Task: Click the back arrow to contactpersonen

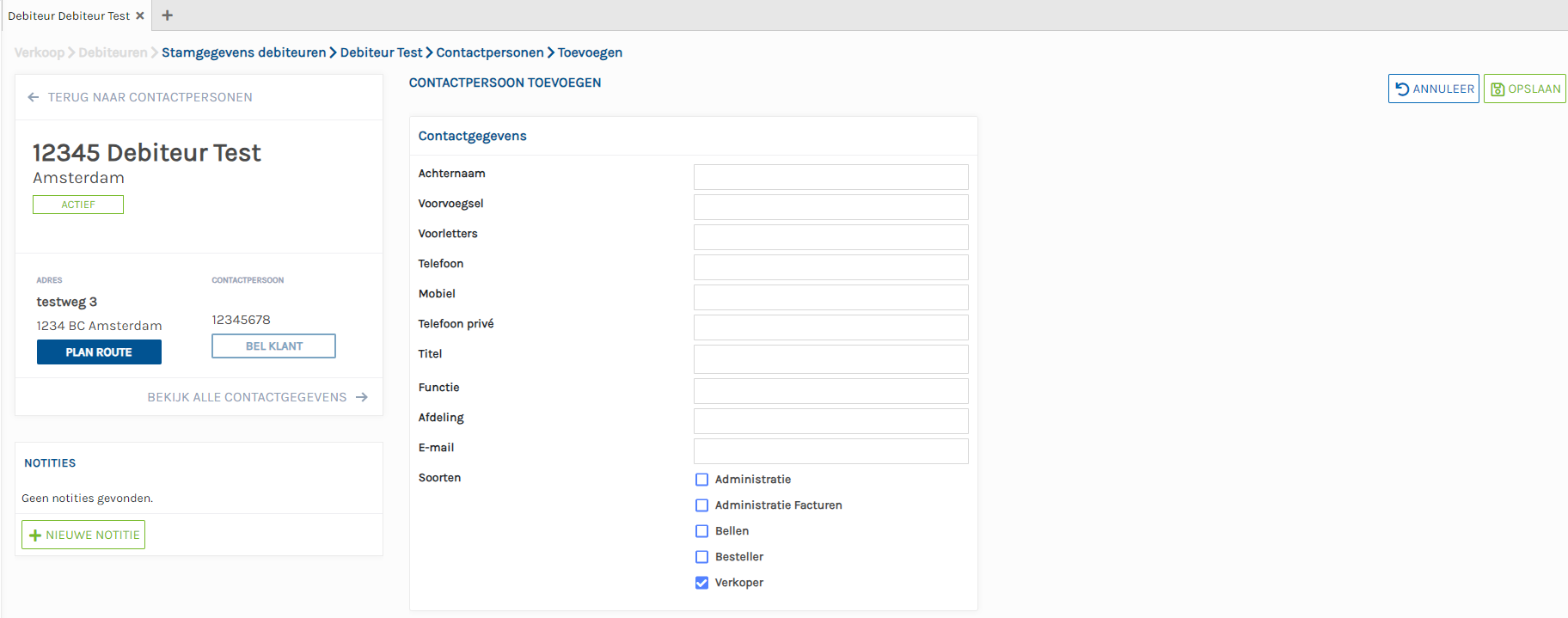Action: click(34, 97)
